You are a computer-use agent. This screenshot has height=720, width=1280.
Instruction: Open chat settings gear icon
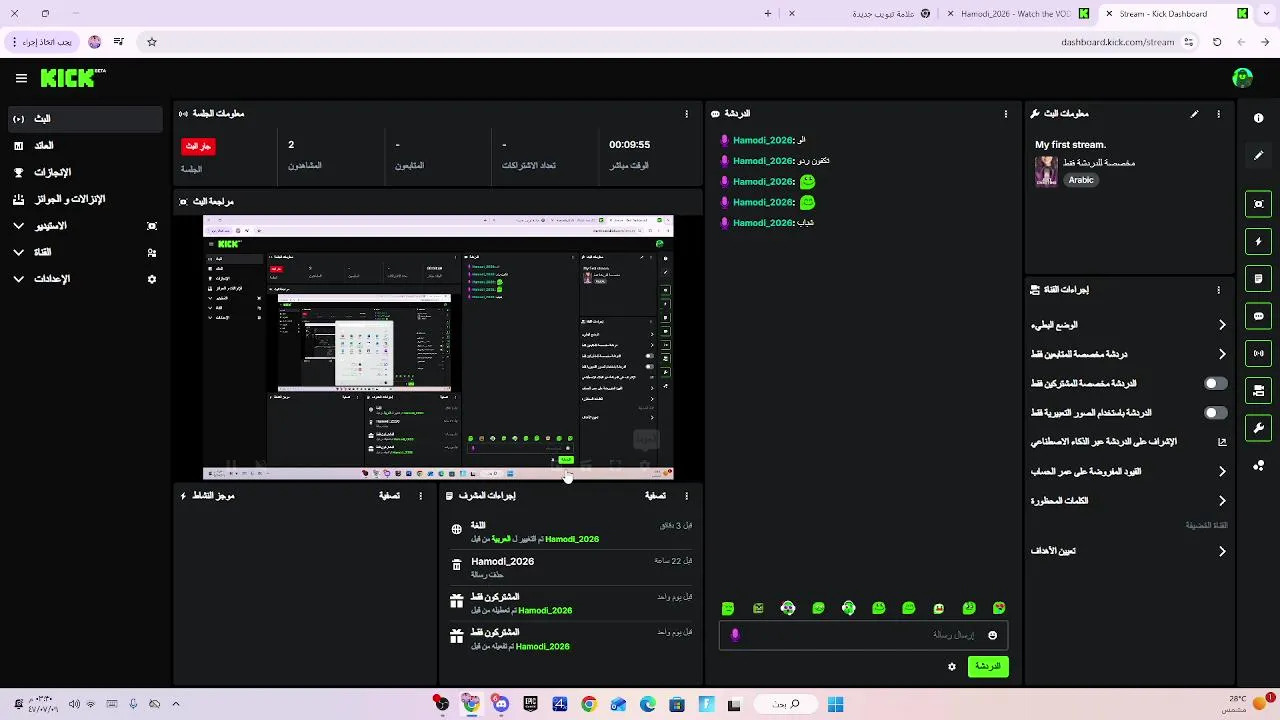point(951,666)
